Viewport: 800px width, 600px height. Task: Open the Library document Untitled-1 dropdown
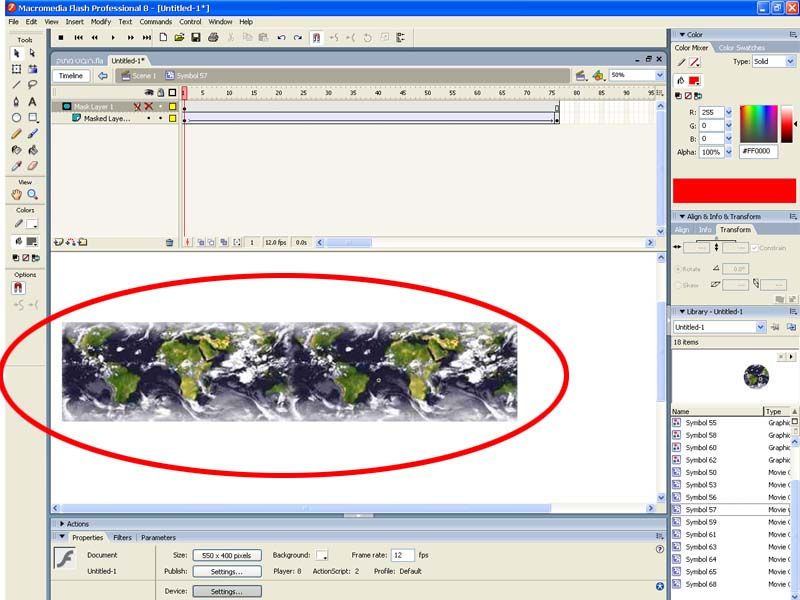click(x=760, y=327)
